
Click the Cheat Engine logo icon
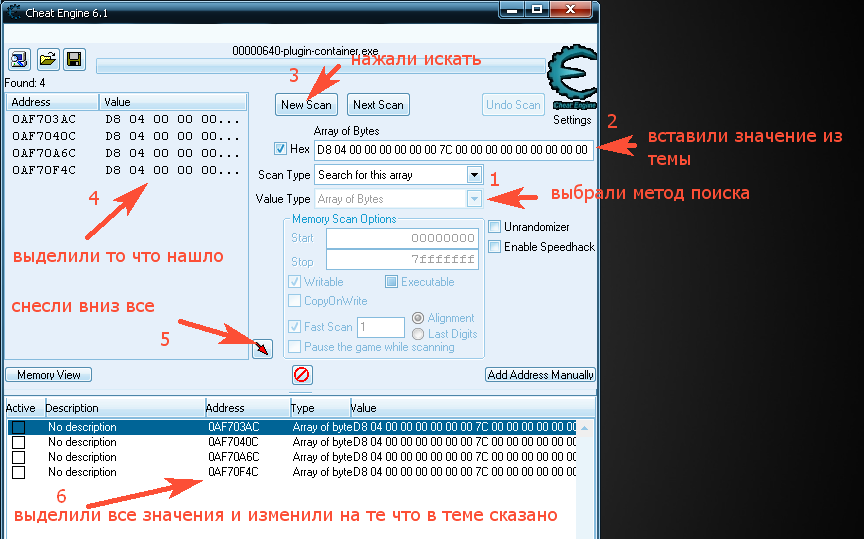[x=572, y=79]
